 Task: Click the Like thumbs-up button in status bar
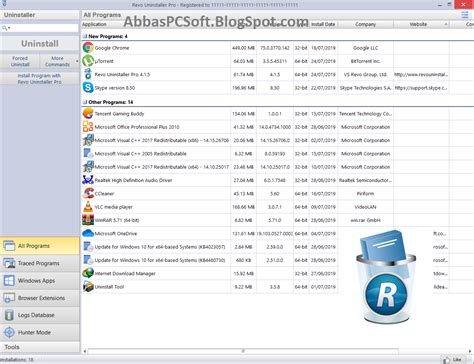[453, 360]
